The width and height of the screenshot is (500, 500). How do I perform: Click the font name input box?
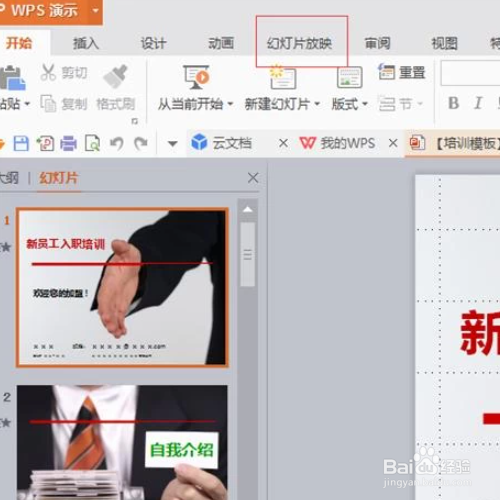pyautogui.click(x=470, y=73)
